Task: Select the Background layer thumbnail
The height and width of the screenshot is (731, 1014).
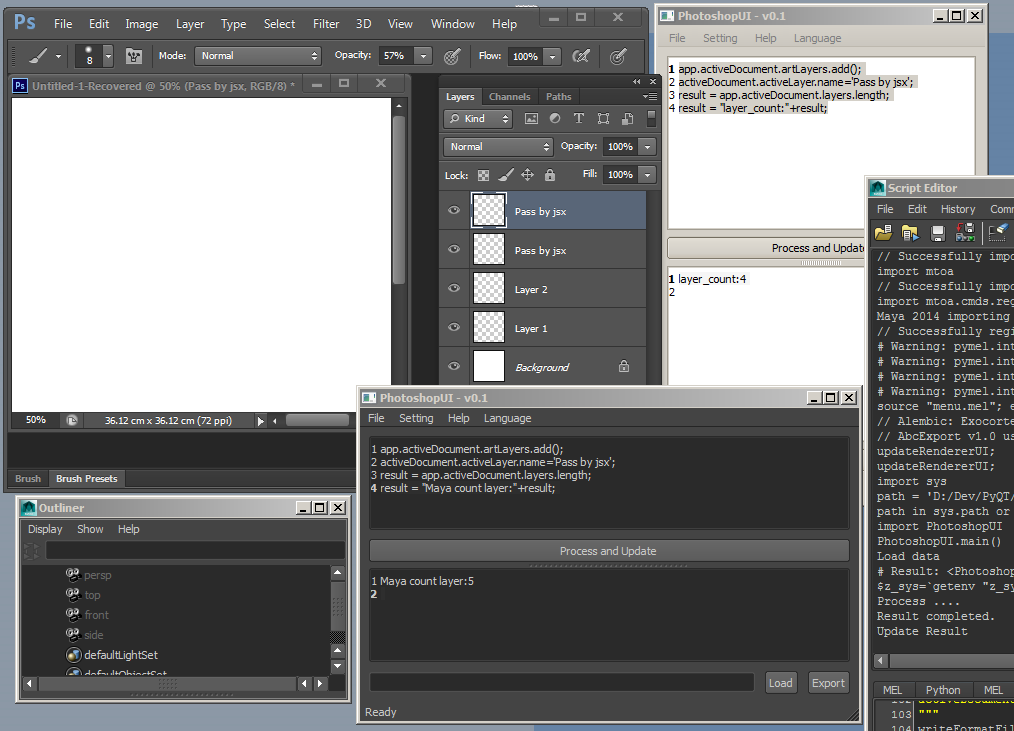Action: coord(489,366)
